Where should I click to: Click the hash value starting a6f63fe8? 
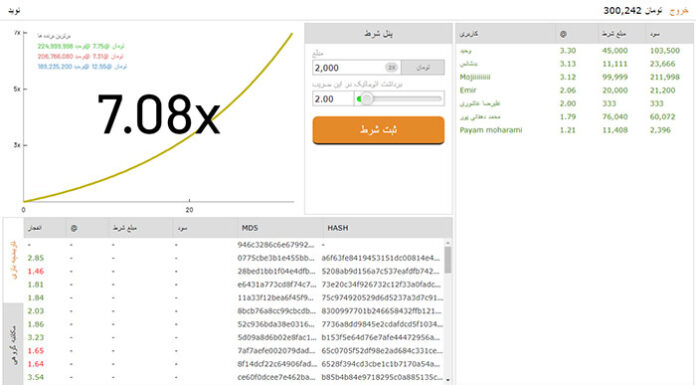pyautogui.click(x=381, y=258)
